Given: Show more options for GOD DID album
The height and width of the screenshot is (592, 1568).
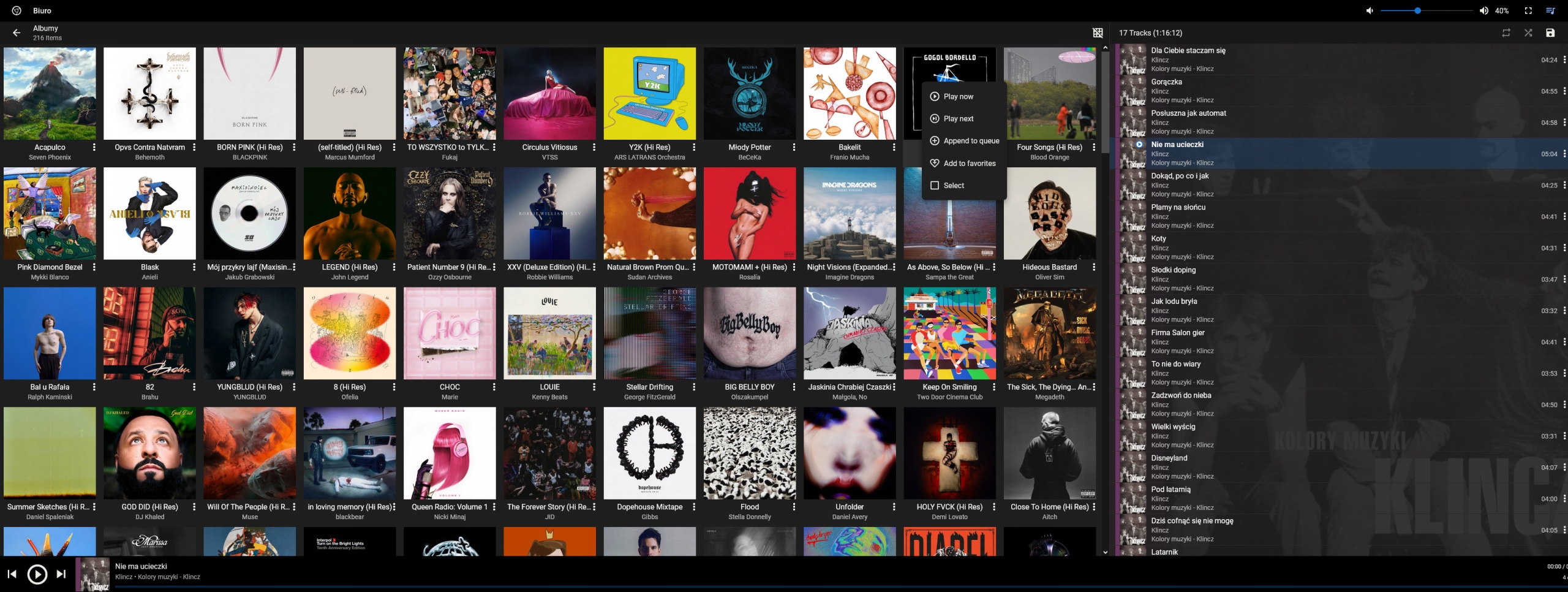Looking at the screenshot, I should (194, 507).
